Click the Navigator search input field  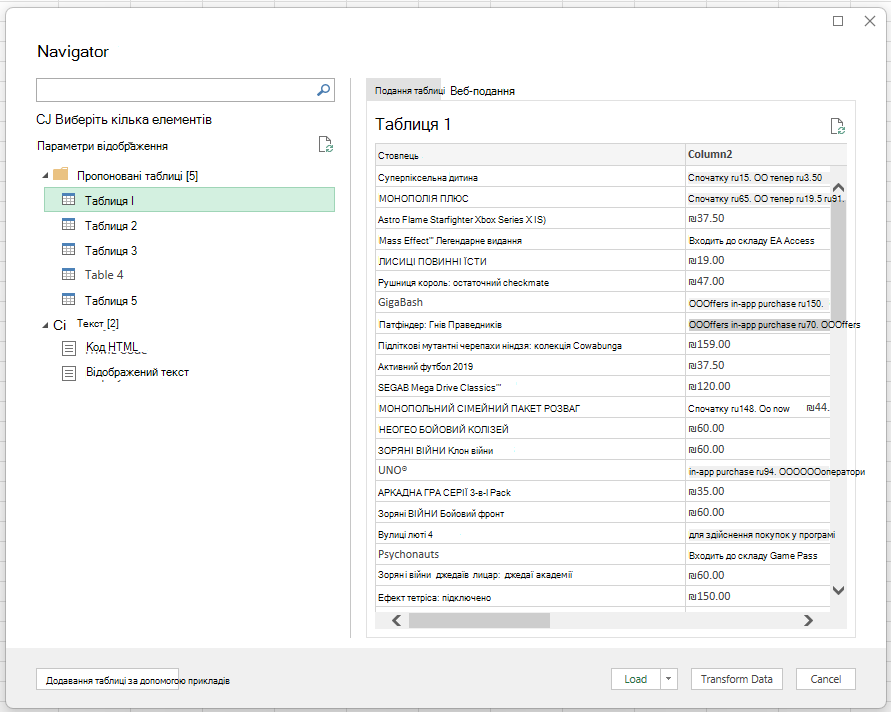(176, 90)
